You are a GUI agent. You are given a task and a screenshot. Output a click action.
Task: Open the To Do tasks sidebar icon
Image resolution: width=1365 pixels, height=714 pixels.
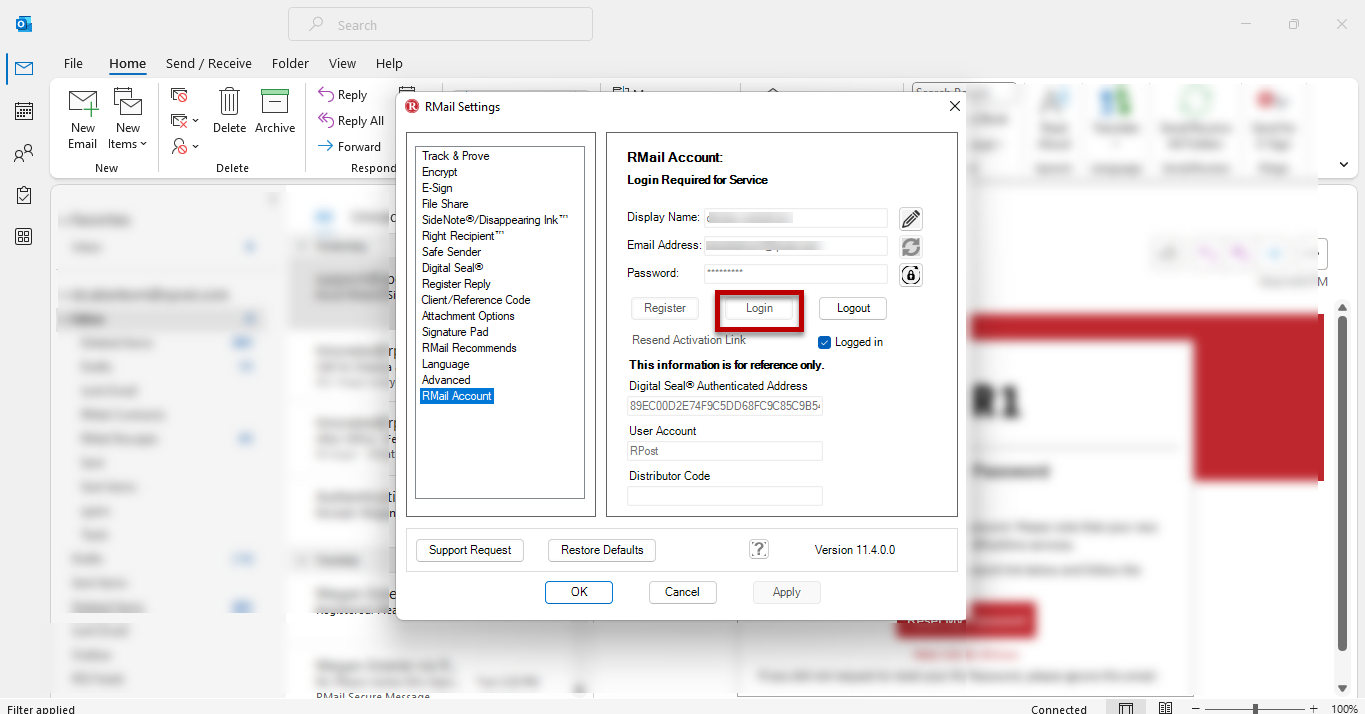[x=24, y=195]
